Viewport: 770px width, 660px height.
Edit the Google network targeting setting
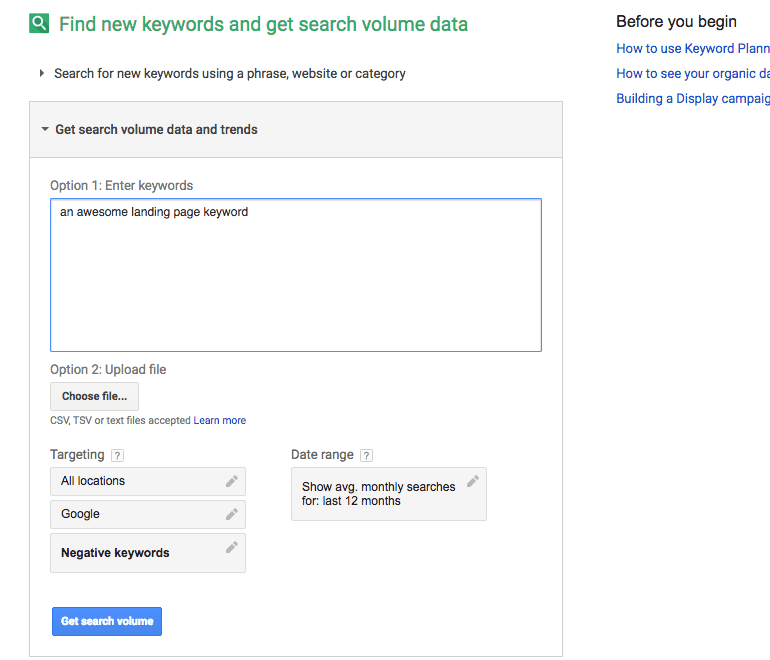point(140,514)
